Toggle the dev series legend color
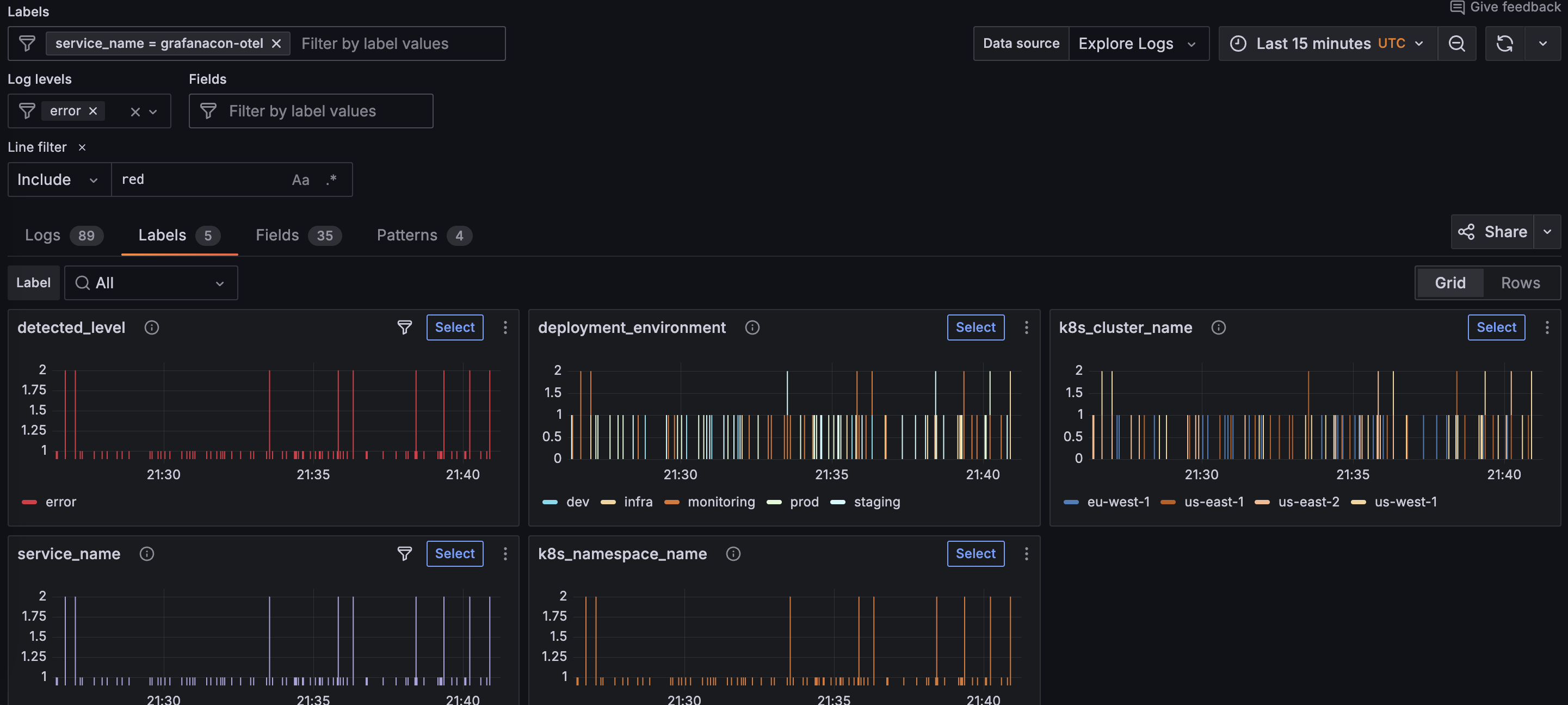This screenshot has height=705, width=1568. coord(550,502)
